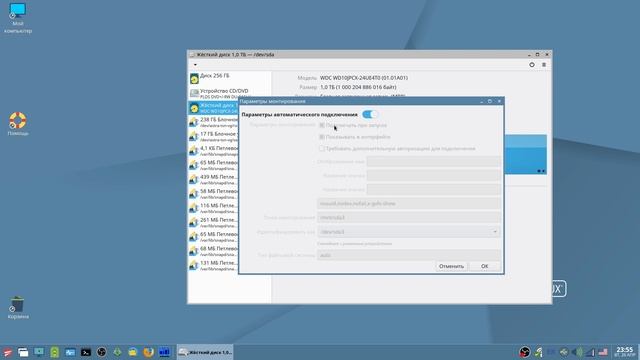
Task: Switch keyboard layout via flag tray icon
Action: (603, 352)
